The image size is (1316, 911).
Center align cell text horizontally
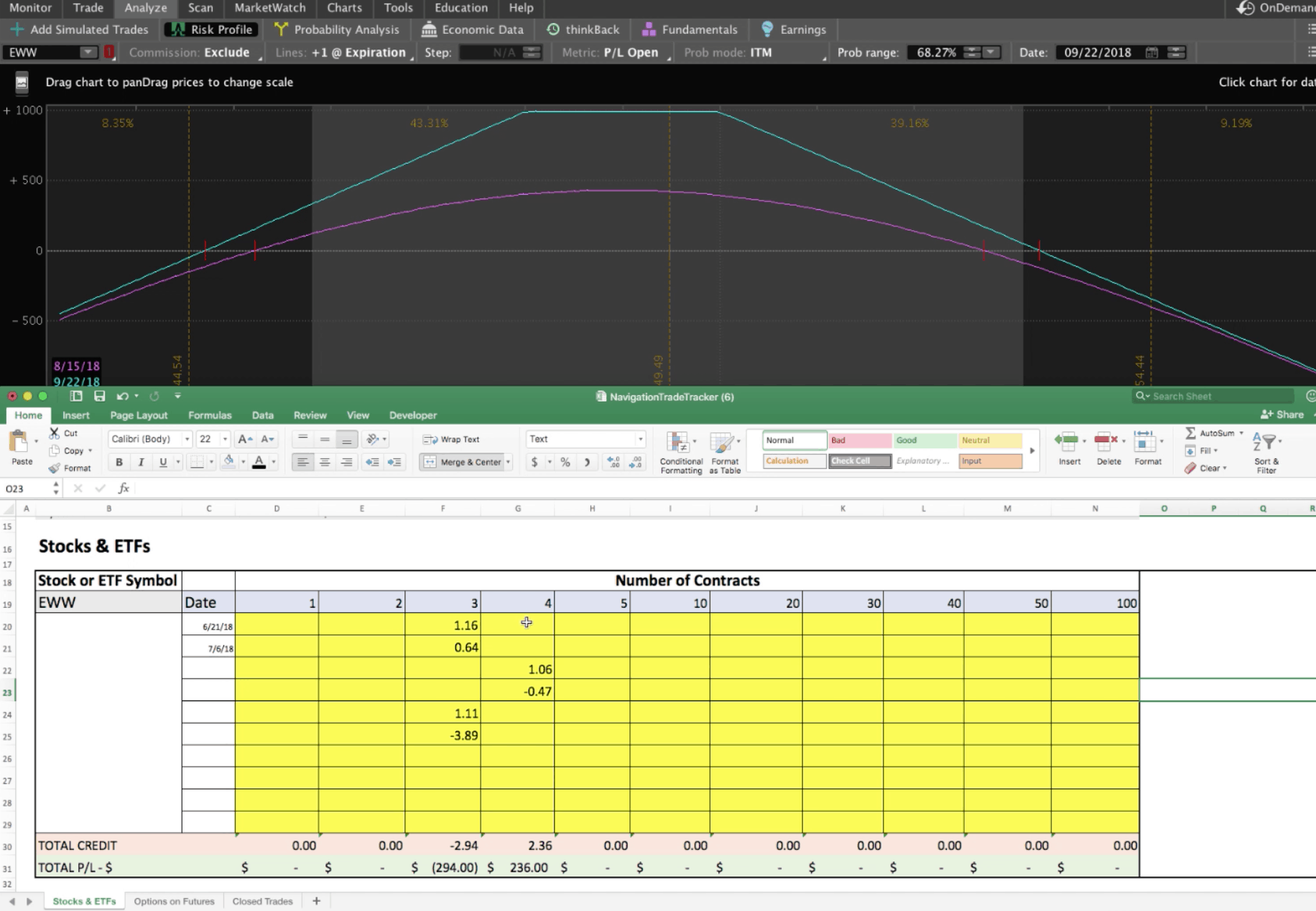pyautogui.click(x=325, y=462)
